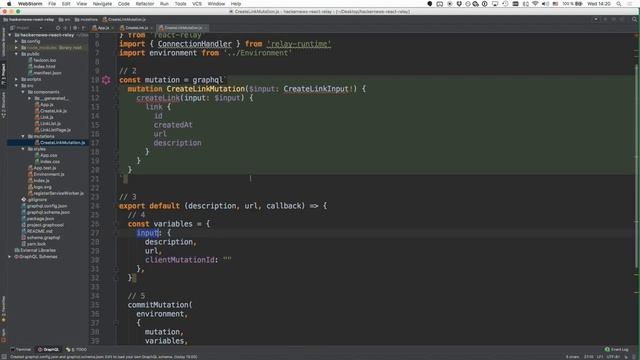The image size is (640, 360).
Task: Click the Project tool window side tab
Action: [x=3, y=74]
